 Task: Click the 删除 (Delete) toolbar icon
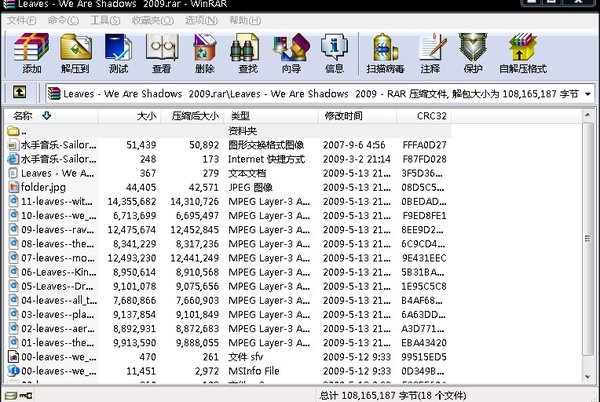(x=205, y=47)
